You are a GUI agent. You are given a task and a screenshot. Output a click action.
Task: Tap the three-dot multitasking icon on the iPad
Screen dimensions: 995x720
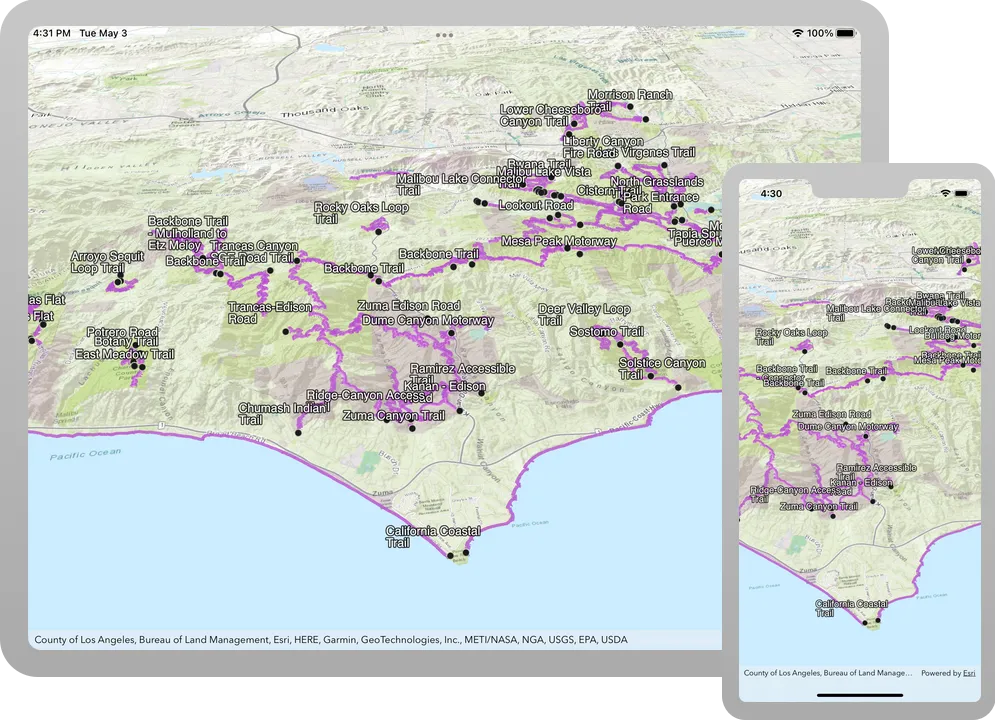coord(444,35)
